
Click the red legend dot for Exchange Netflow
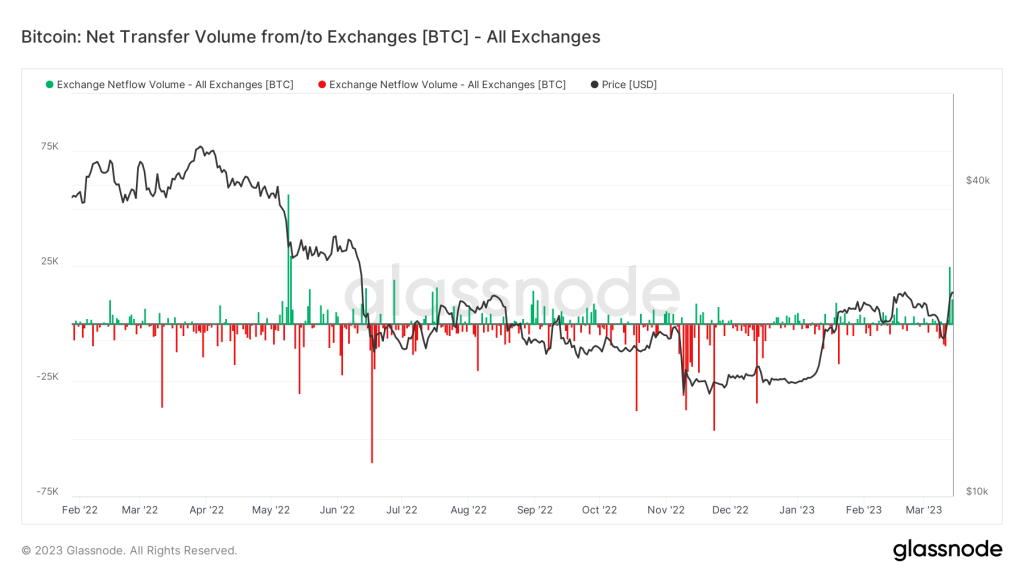coord(322,85)
